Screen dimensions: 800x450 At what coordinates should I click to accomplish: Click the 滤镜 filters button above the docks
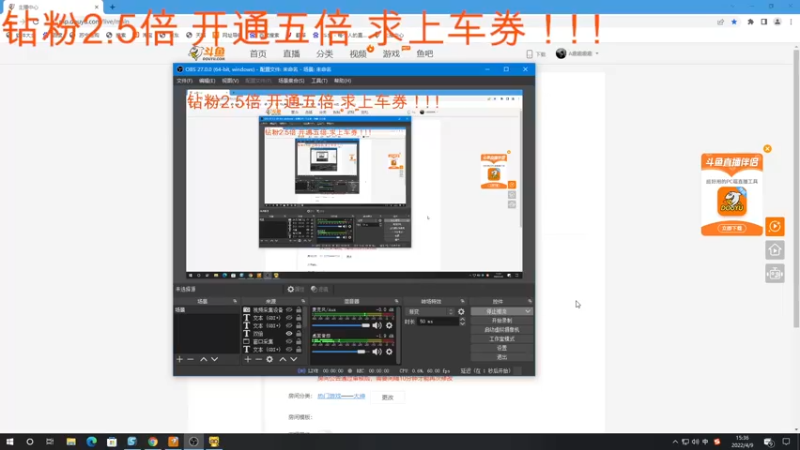pos(319,289)
